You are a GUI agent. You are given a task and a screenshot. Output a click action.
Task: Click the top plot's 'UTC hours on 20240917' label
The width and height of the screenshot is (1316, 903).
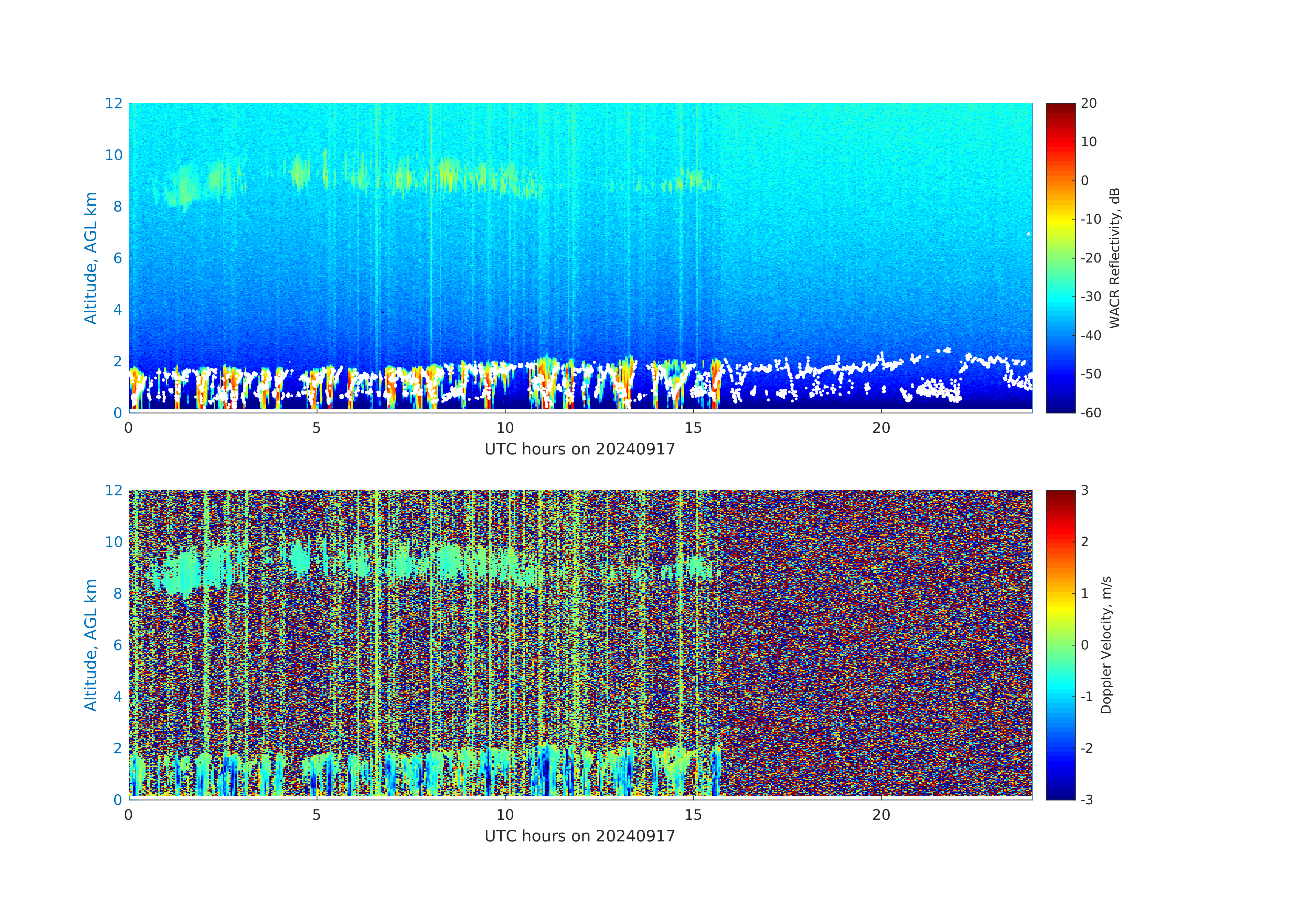[579, 449]
